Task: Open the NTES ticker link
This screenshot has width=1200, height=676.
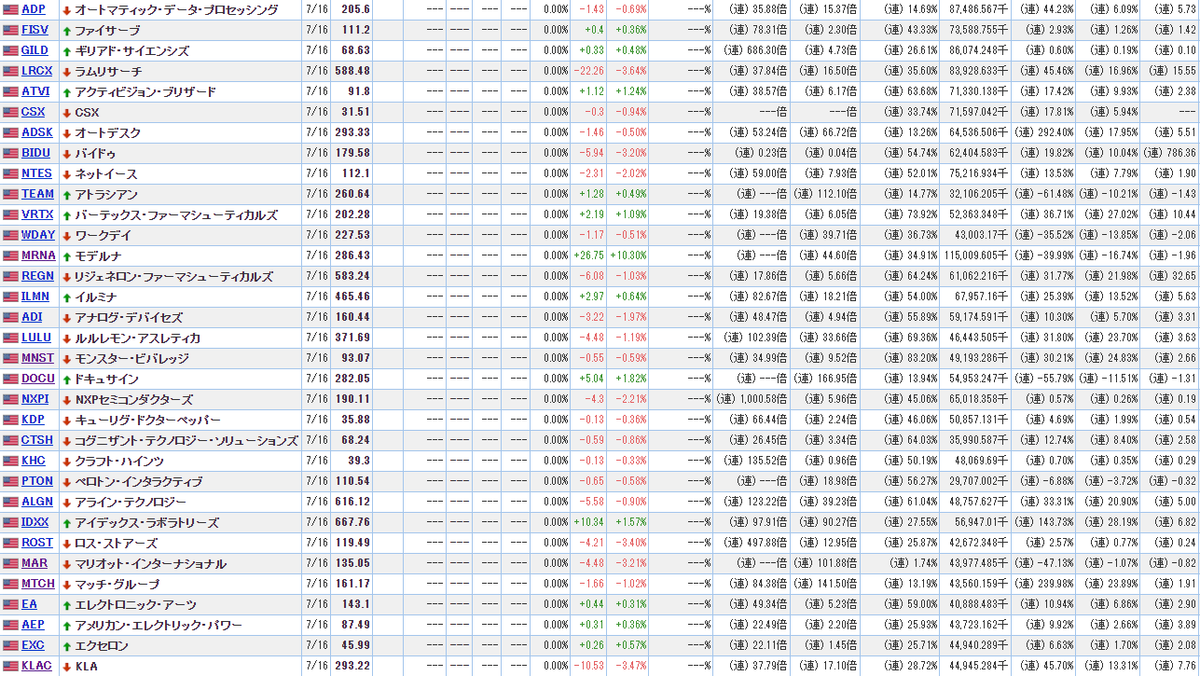Action: (36, 173)
